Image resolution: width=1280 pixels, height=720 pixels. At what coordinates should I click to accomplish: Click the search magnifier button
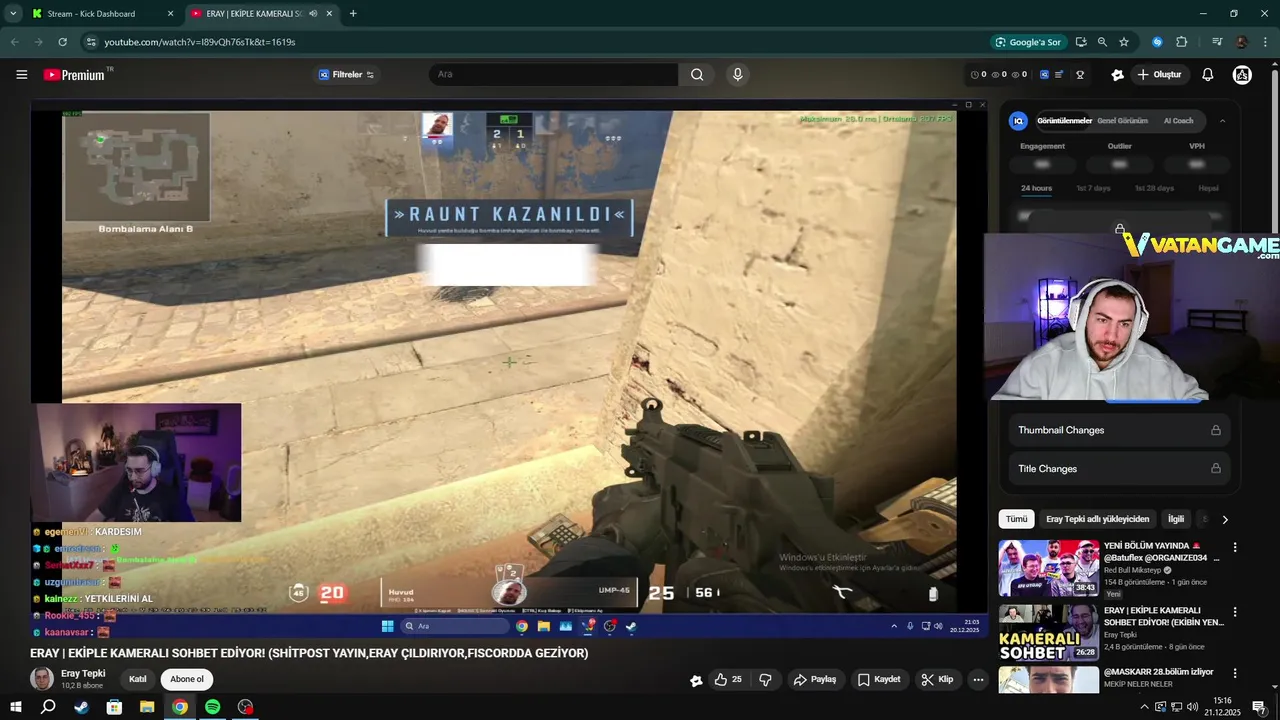[x=697, y=75]
